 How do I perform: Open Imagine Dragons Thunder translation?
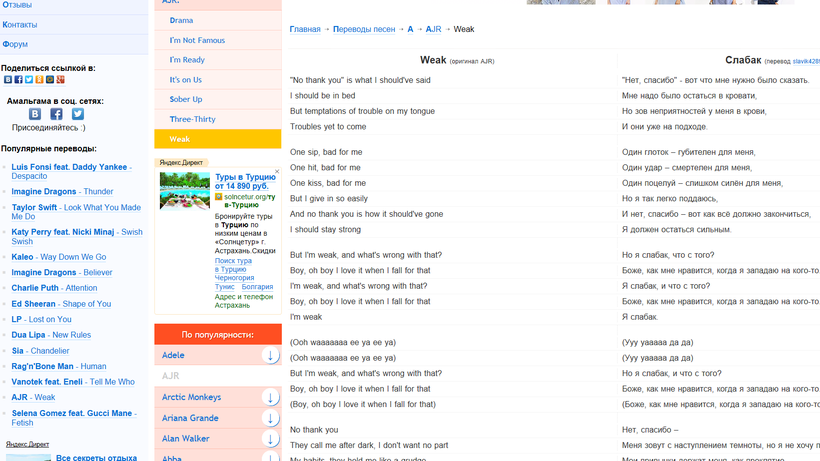pyautogui.click(x=62, y=192)
